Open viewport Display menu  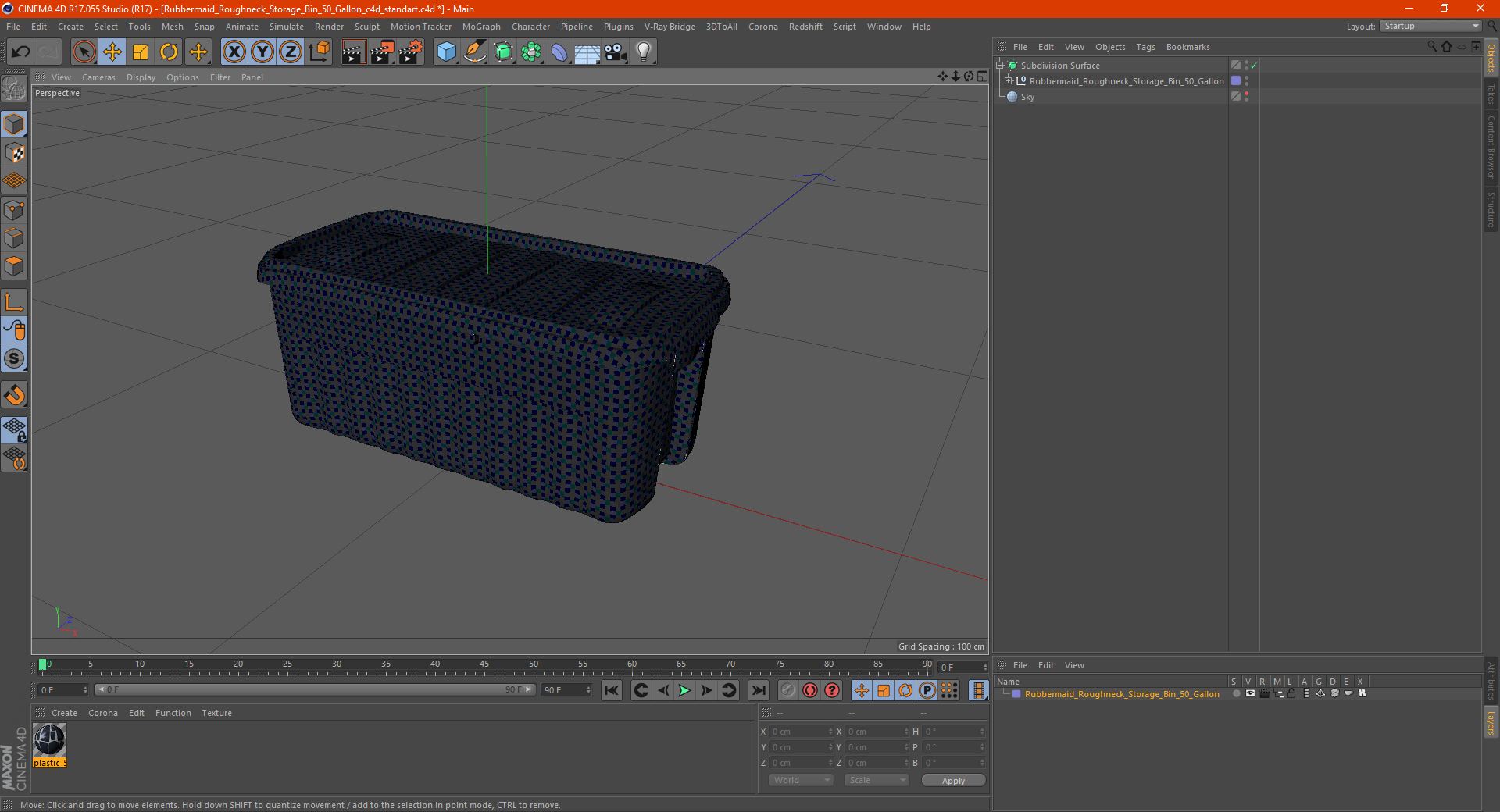coord(141,77)
